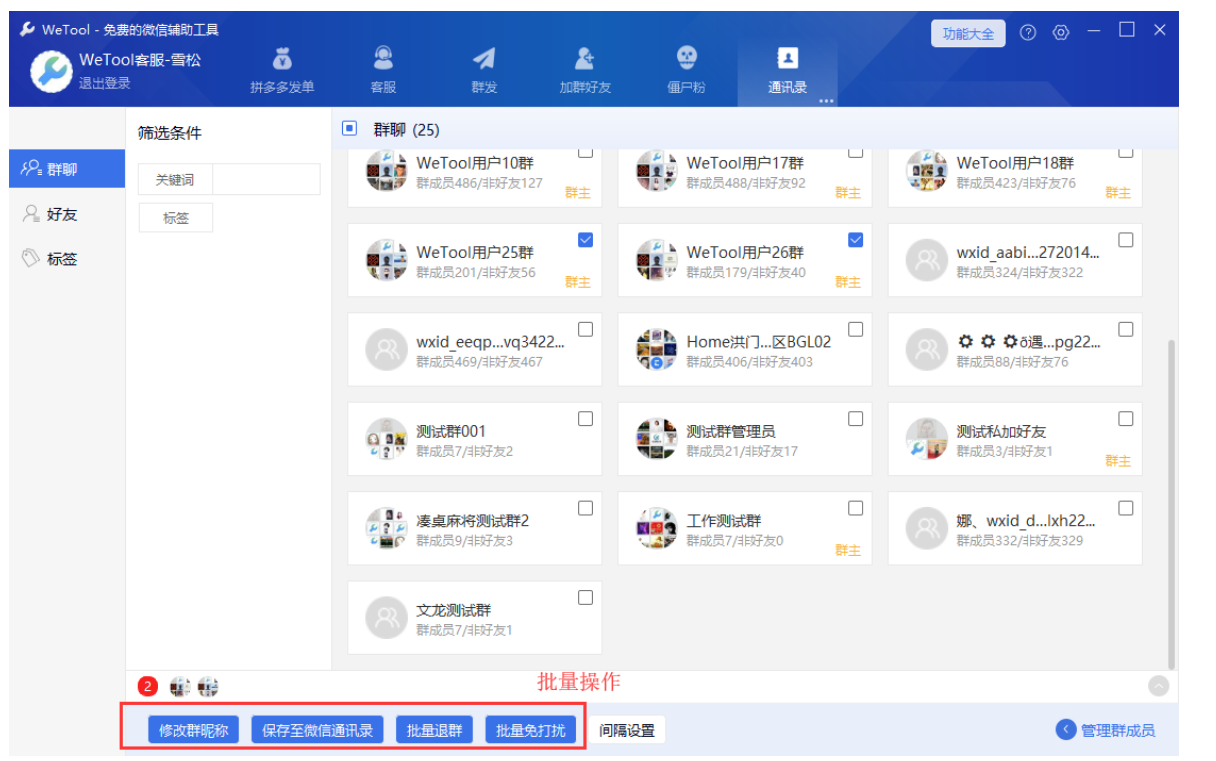Check the wxid_aabi...272014 group checkbox

coord(1125,239)
